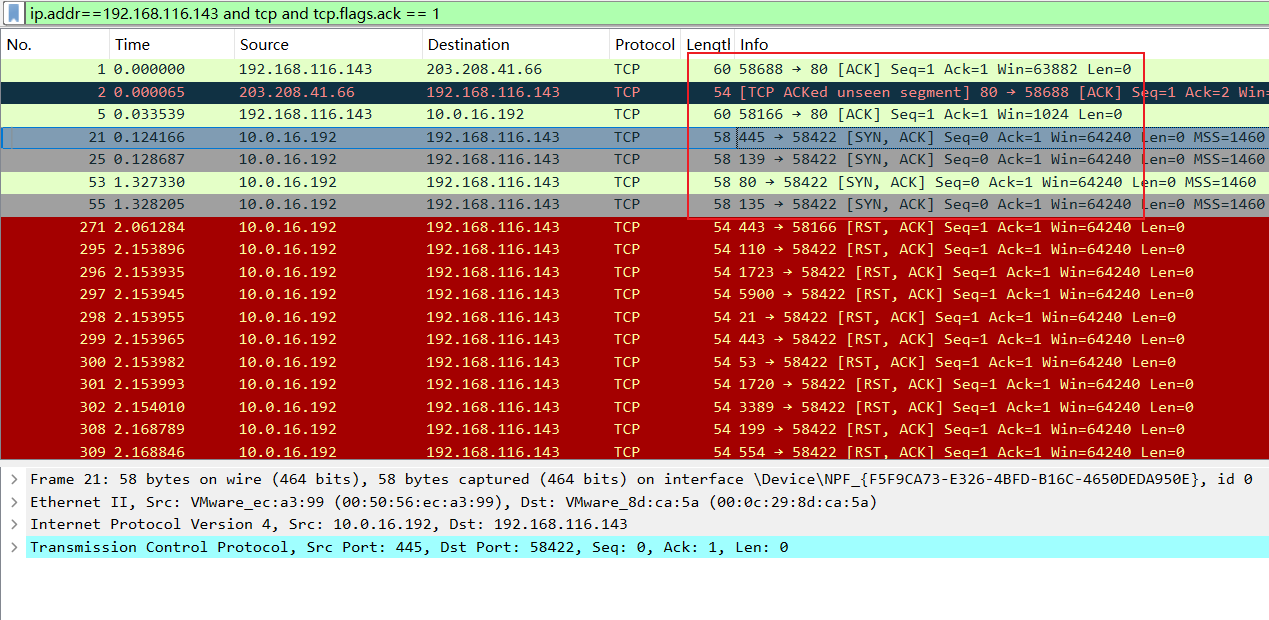
Task: Sort by the No. column header
Action: (55, 45)
